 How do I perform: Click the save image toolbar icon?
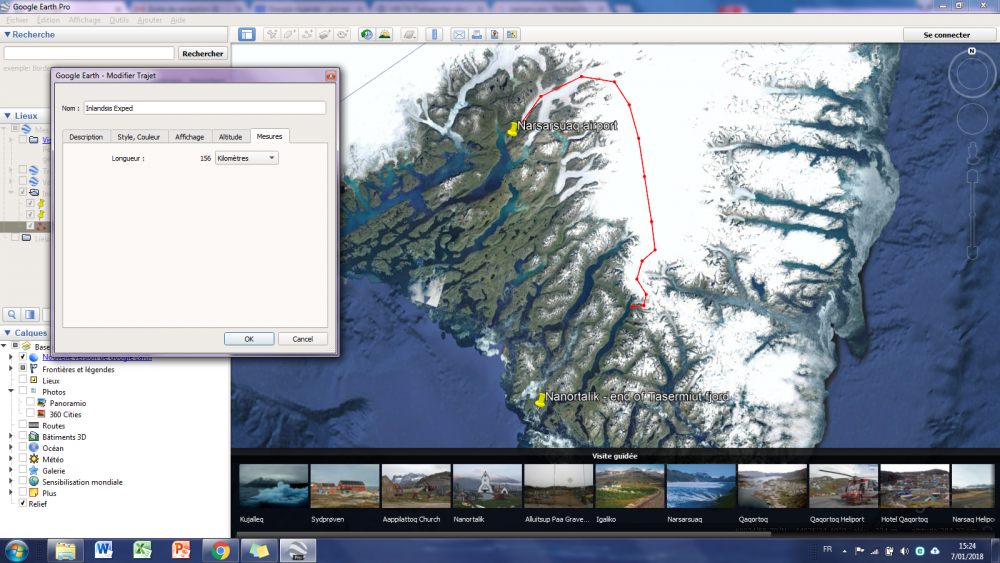click(494, 34)
